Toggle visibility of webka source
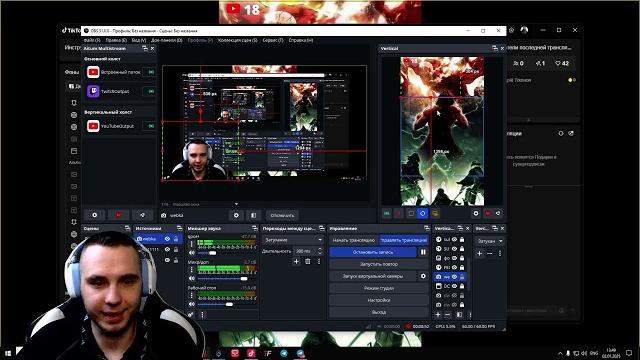640x360 pixels. [x=167, y=239]
